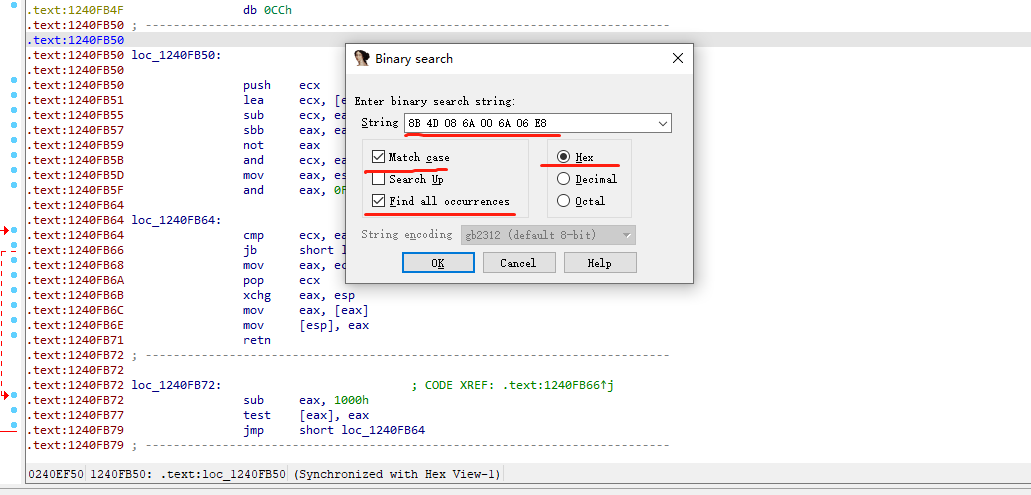Uncheck the Match case checkbox
This screenshot has height=495, width=1031.
(378, 158)
